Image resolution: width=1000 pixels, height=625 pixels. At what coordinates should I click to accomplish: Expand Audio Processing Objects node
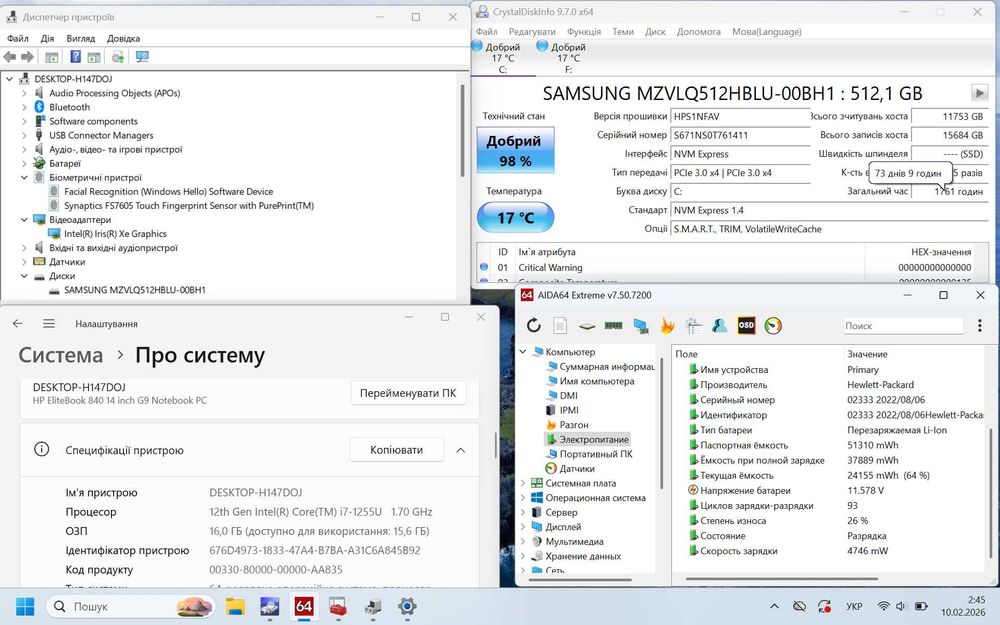pyautogui.click(x=24, y=93)
